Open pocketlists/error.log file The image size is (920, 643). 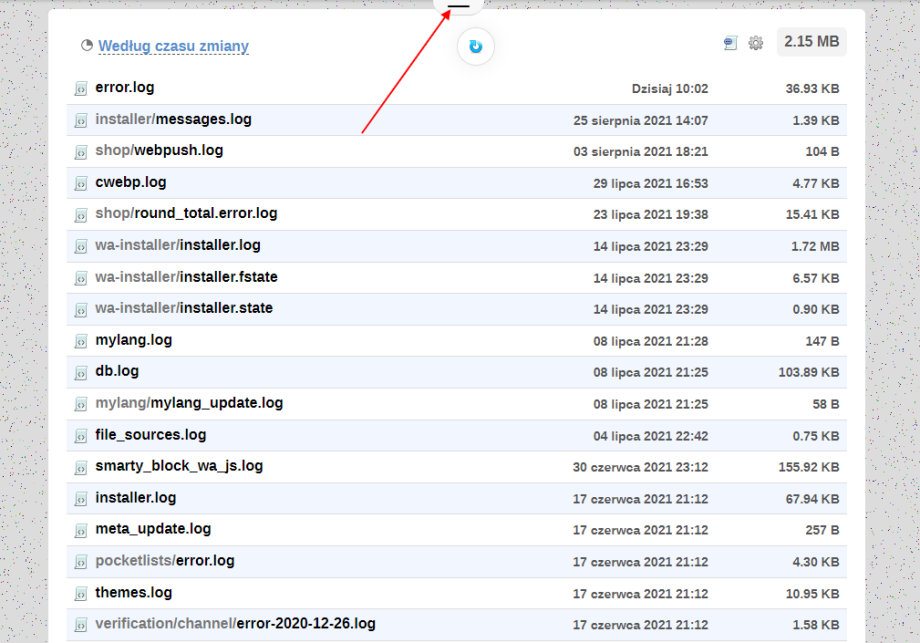(165, 561)
